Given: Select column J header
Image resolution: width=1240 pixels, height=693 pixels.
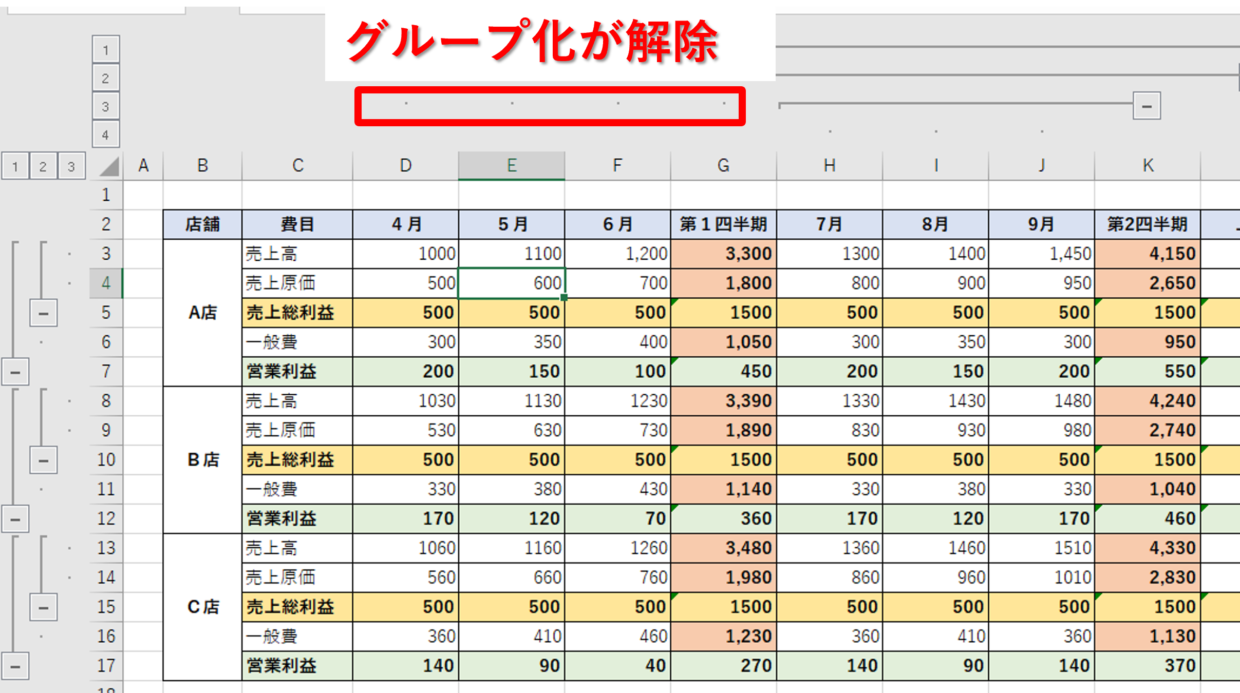Looking at the screenshot, I should tap(1041, 166).
